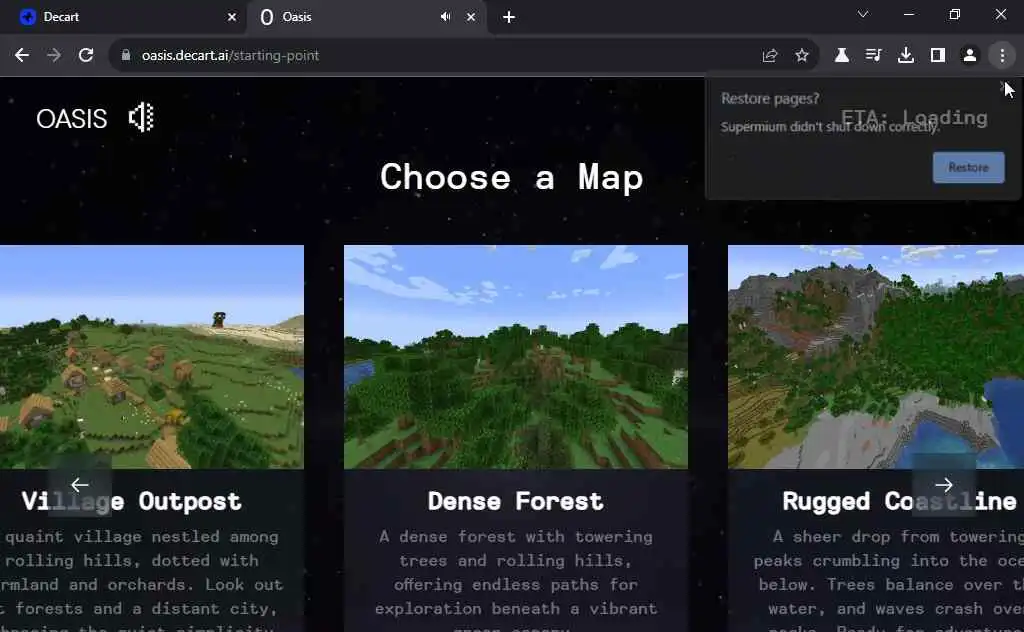Click the browser forward arrow
Screen dimensions: 1024x632
(54, 55)
